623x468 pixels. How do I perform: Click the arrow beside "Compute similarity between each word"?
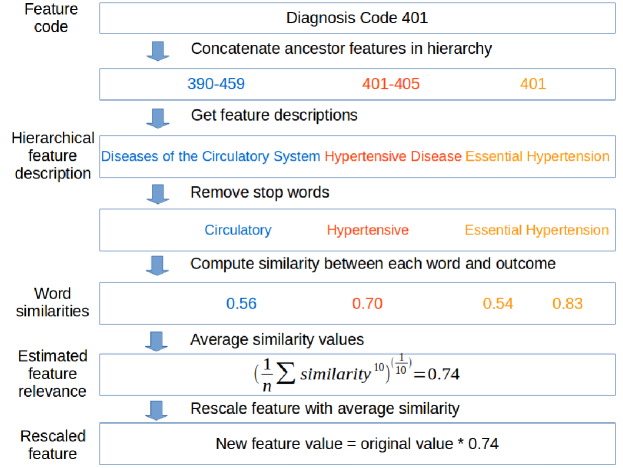158,265
